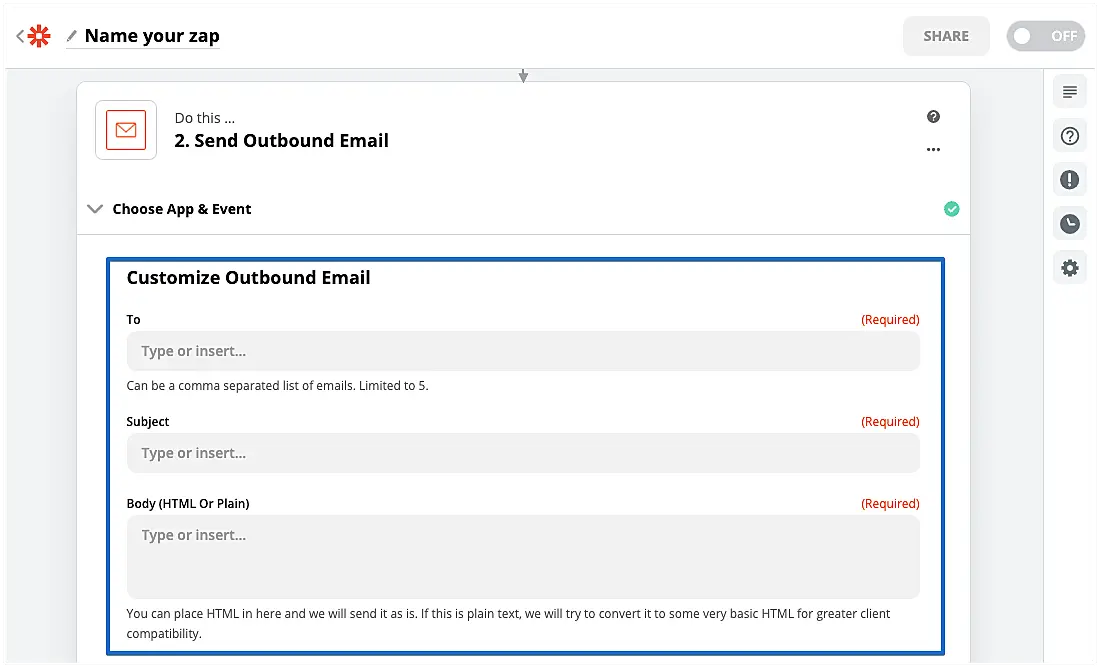Click the "Name your zap" title
This screenshot has width=1100, height=668.
point(152,36)
